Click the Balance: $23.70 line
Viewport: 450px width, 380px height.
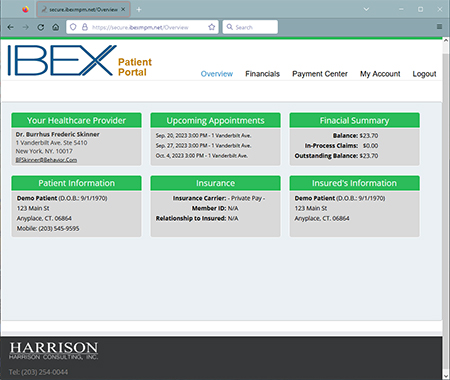coord(355,136)
